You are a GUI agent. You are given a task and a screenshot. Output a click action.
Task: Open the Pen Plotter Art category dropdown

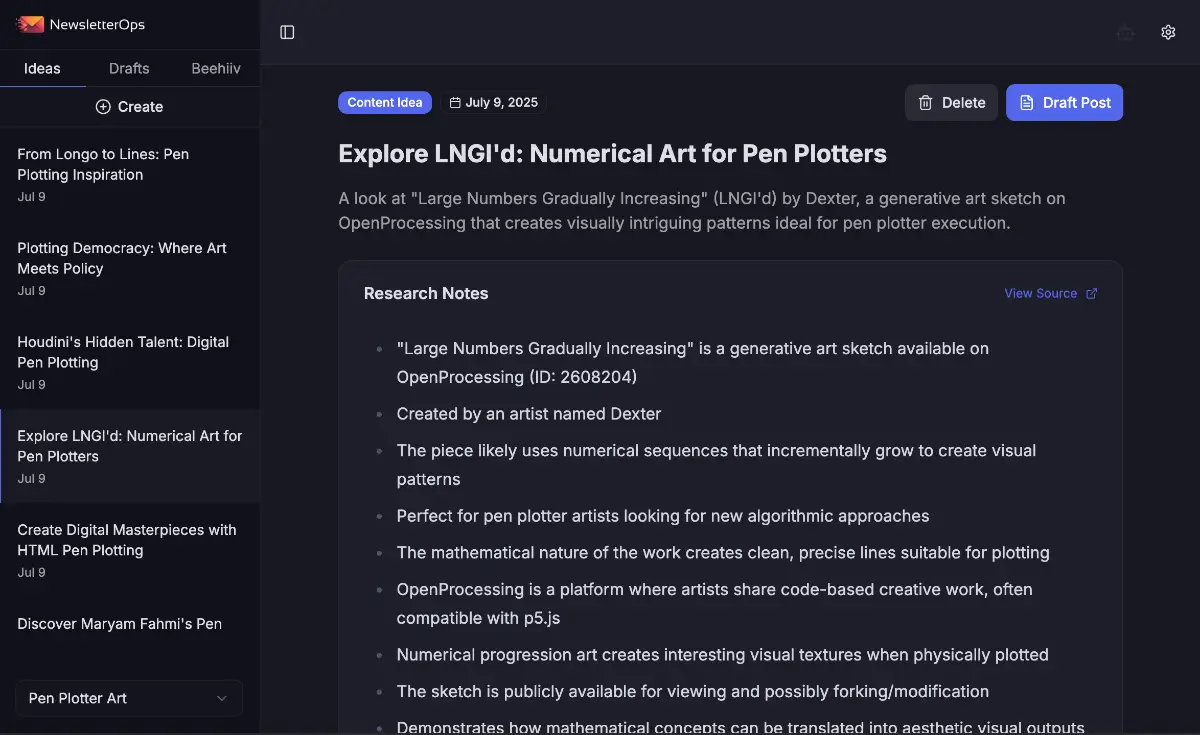[x=128, y=698]
